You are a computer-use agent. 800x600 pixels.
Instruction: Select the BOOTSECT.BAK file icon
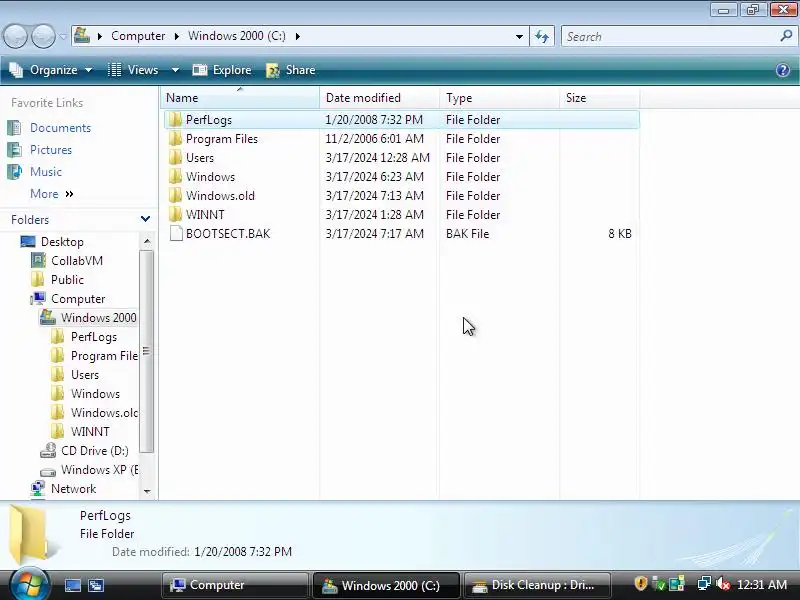tap(176, 234)
